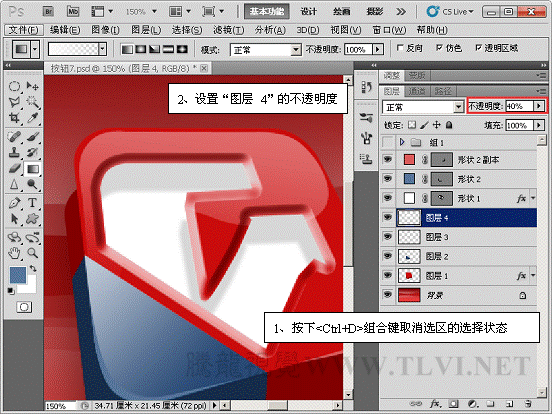Delete layer with trash icon
This screenshot has height=414, width=552.
(527, 403)
